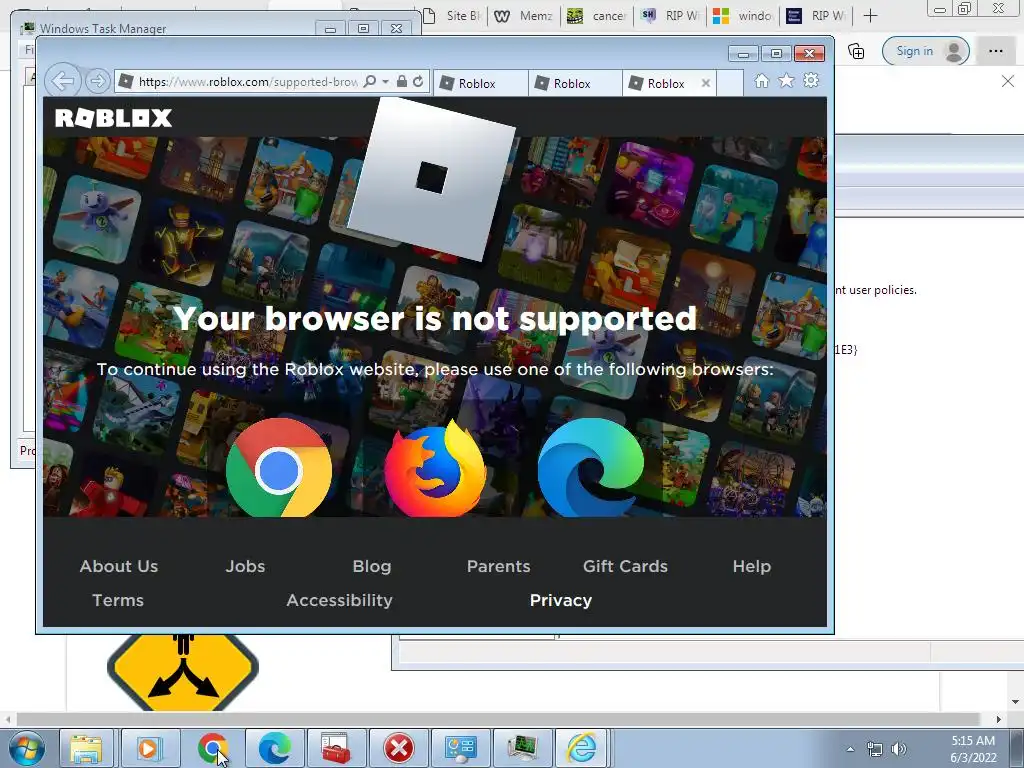The height and width of the screenshot is (768, 1024).
Task: Open Edge settings and more menu
Action: (996, 51)
